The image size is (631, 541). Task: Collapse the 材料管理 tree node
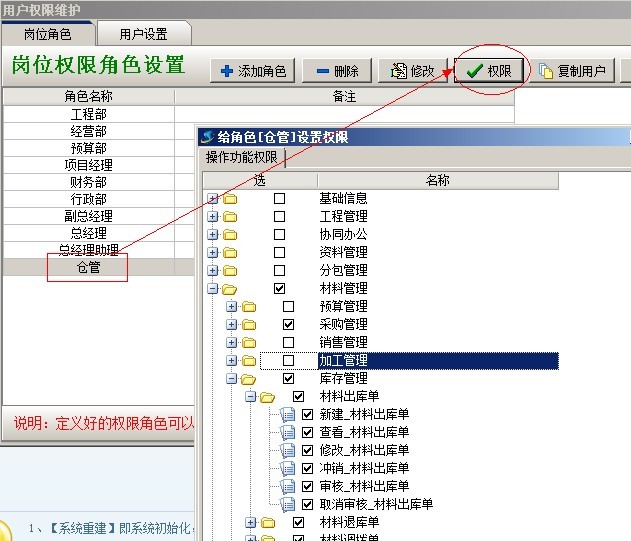tap(213, 289)
